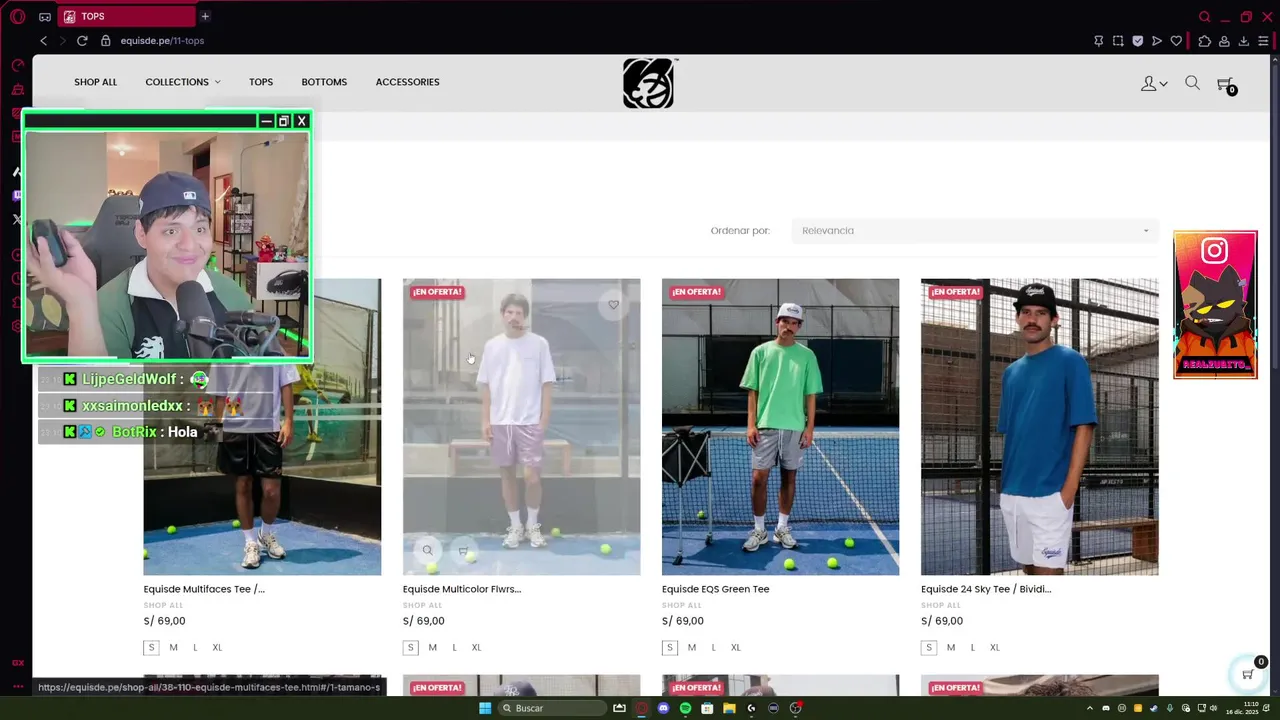Open the Opera main menu icon
The image size is (1280, 720).
tap(17, 16)
